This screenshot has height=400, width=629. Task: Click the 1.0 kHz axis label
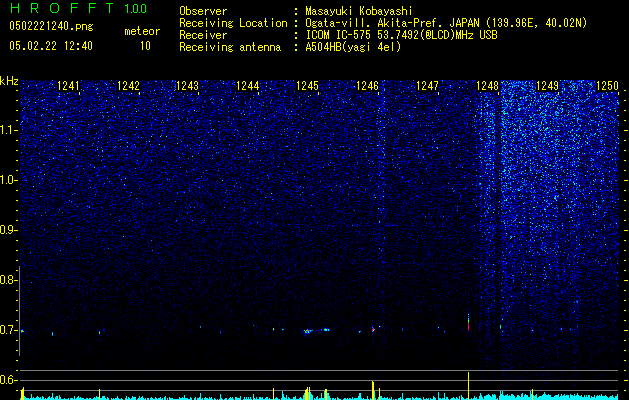pyautogui.click(x=8, y=180)
